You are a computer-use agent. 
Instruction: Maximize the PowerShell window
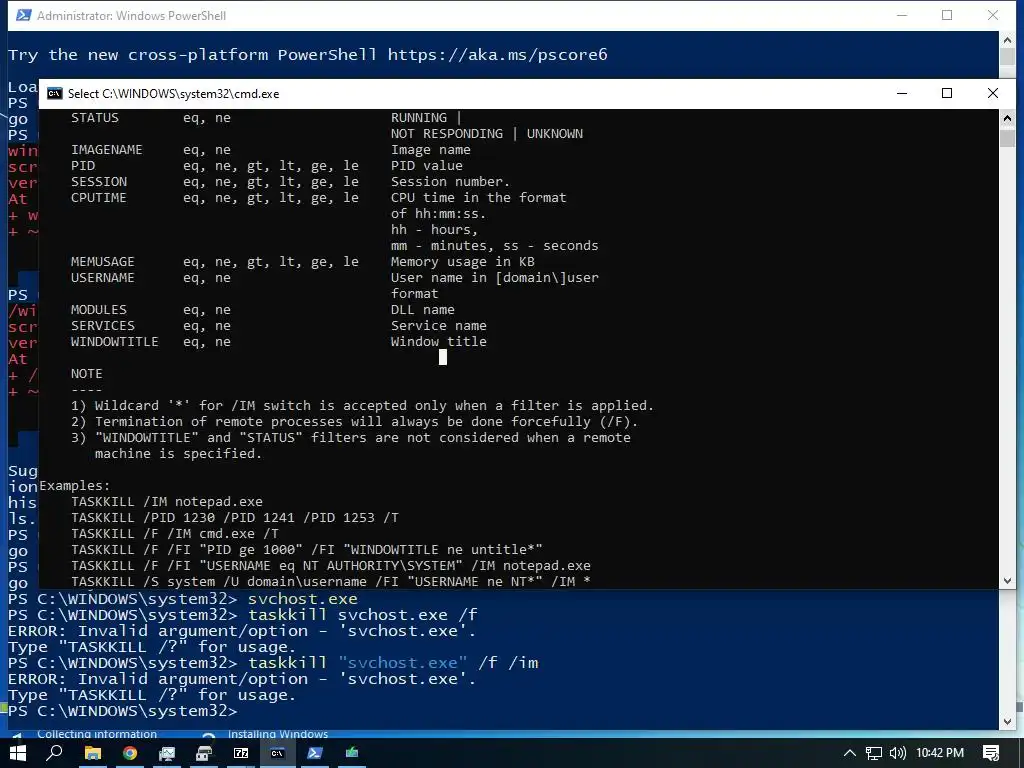click(x=947, y=15)
